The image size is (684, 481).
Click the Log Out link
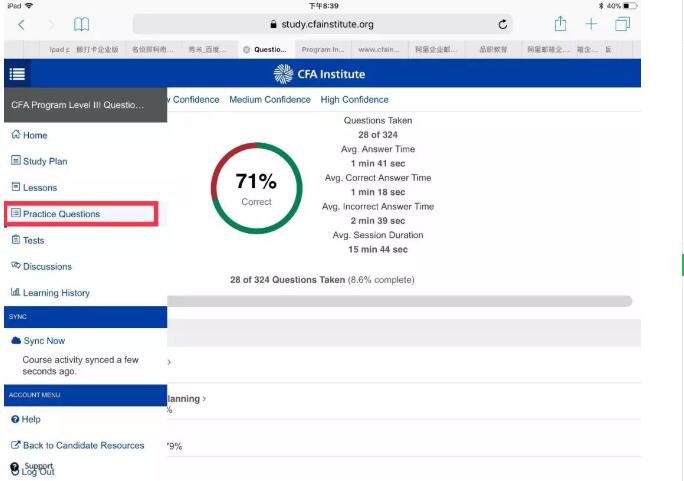click(38, 472)
